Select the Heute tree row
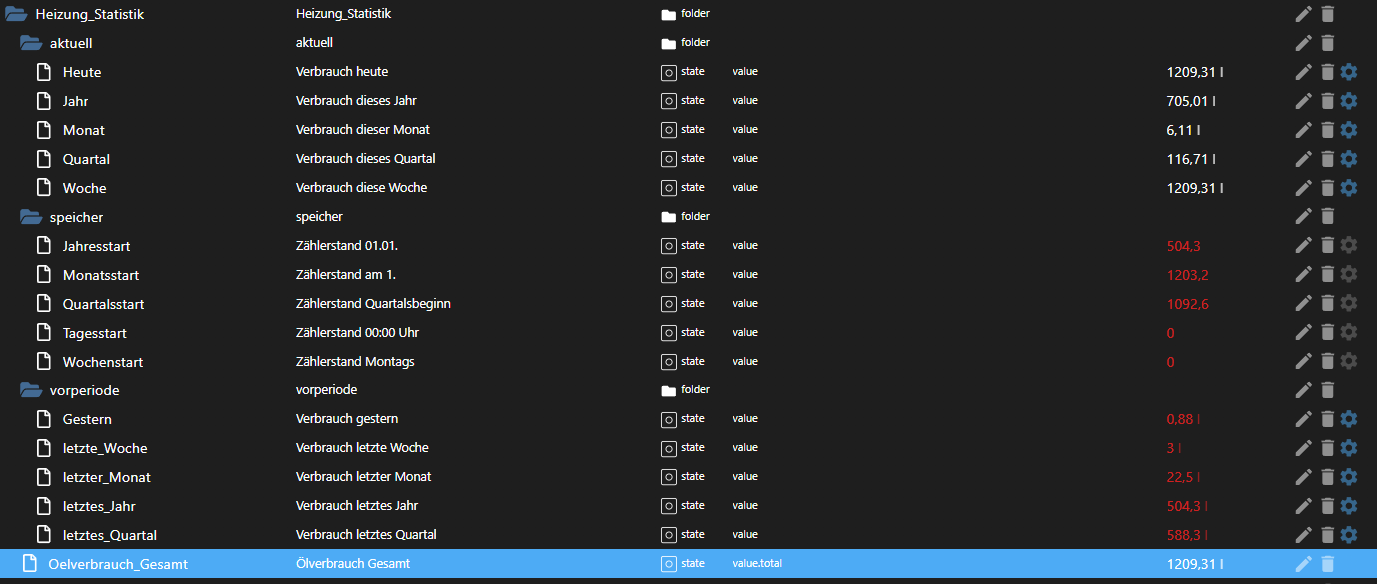The image size is (1377, 584). pos(688,72)
